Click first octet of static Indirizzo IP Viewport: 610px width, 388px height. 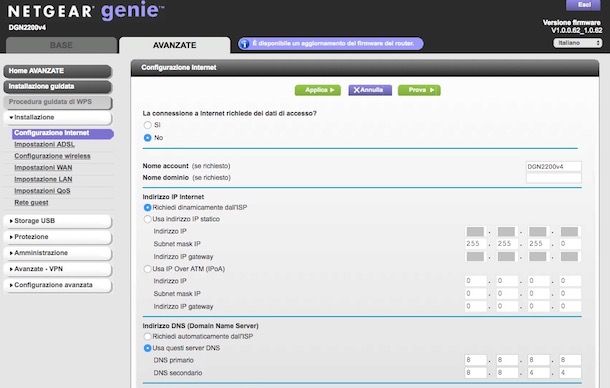click(475, 232)
